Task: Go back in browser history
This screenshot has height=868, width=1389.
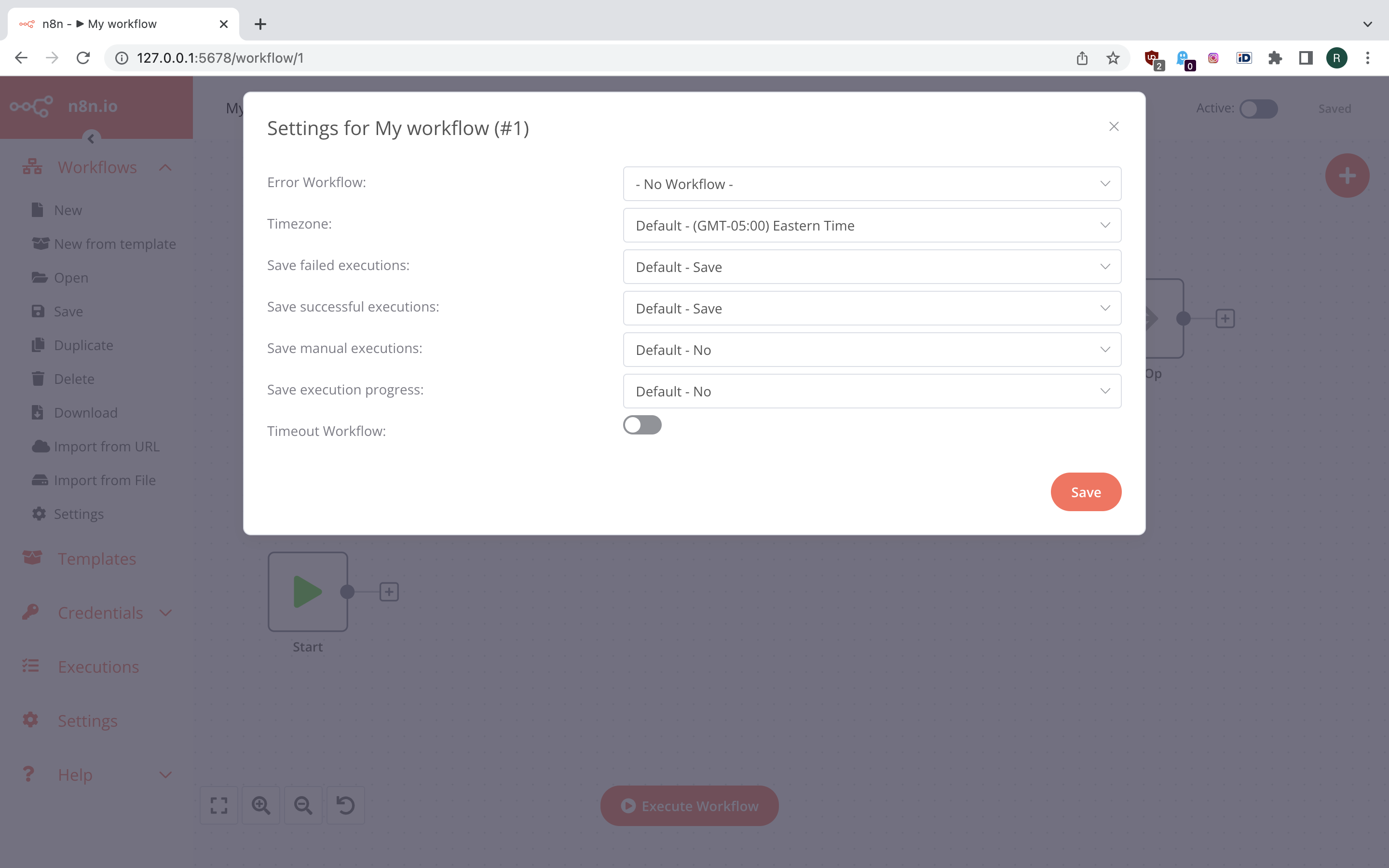Action: point(21,58)
